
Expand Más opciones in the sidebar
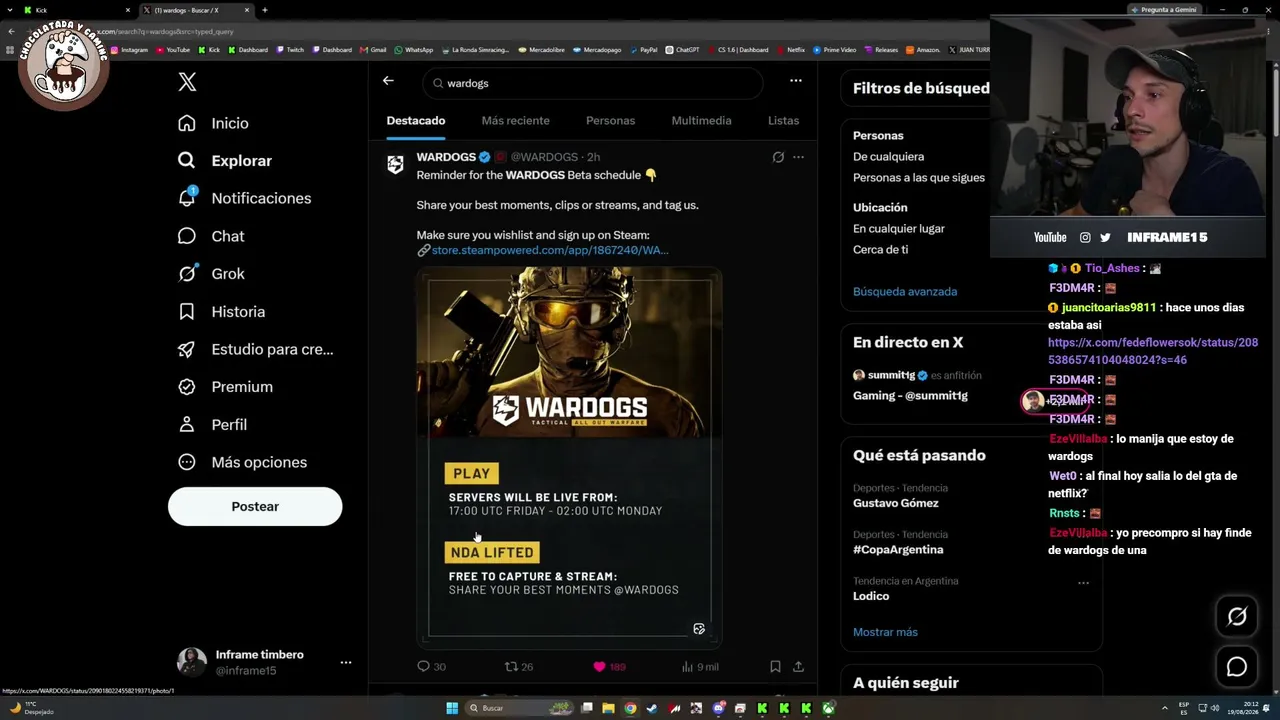point(242,462)
